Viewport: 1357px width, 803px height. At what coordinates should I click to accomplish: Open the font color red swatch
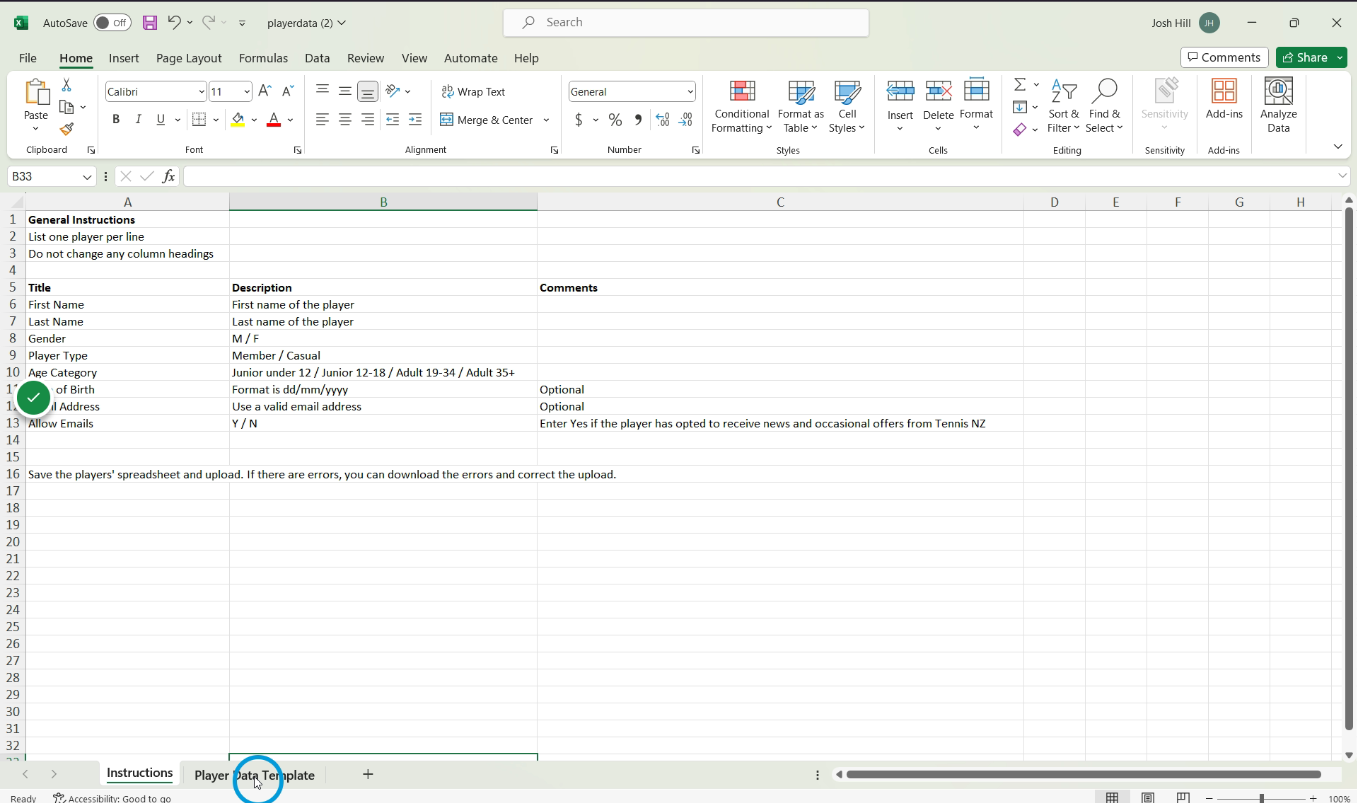click(274, 120)
